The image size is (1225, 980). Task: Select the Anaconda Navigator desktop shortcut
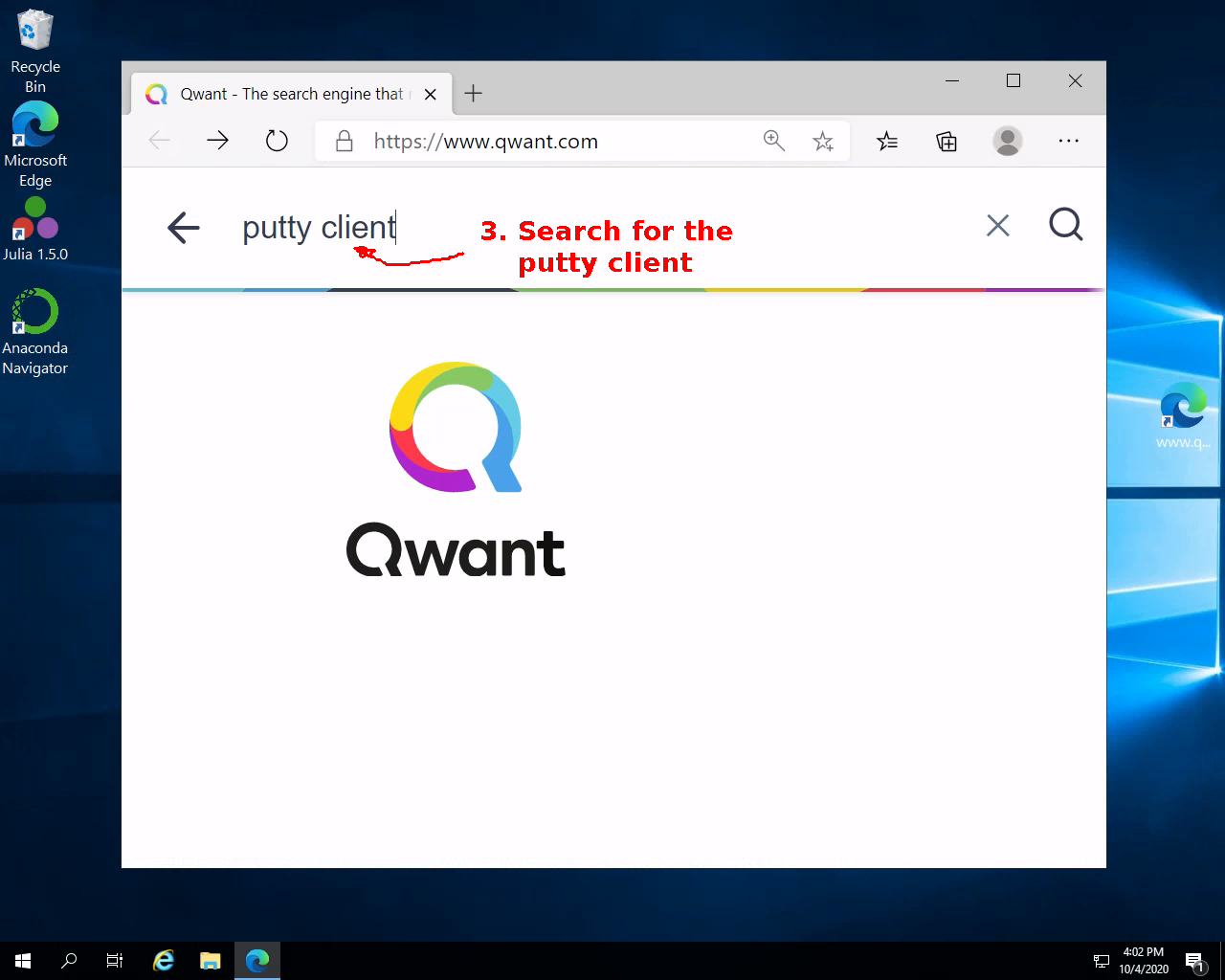[35, 332]
